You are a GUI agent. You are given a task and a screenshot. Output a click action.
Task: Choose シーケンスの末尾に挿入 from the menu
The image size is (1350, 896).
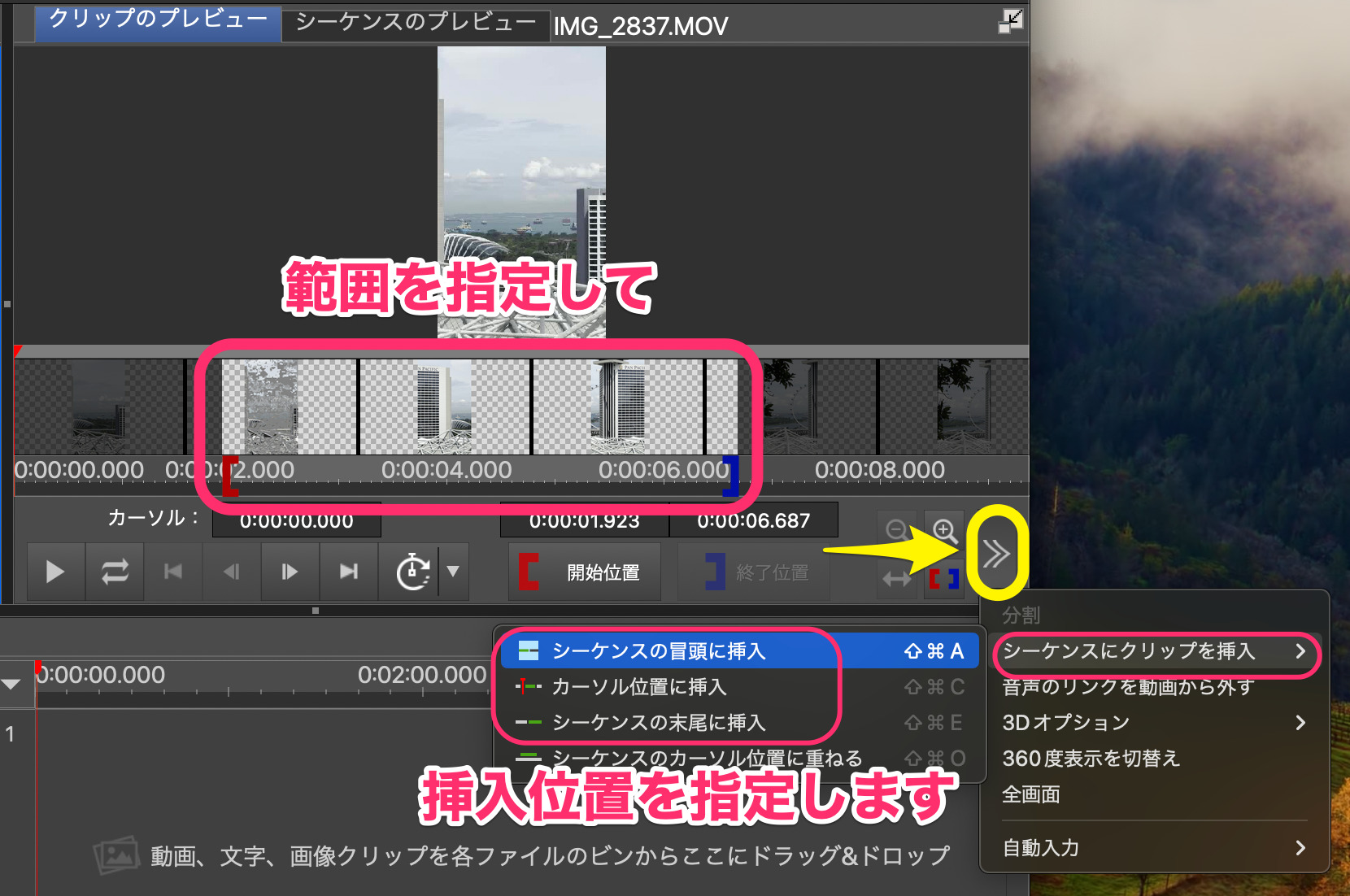point(657,722)
